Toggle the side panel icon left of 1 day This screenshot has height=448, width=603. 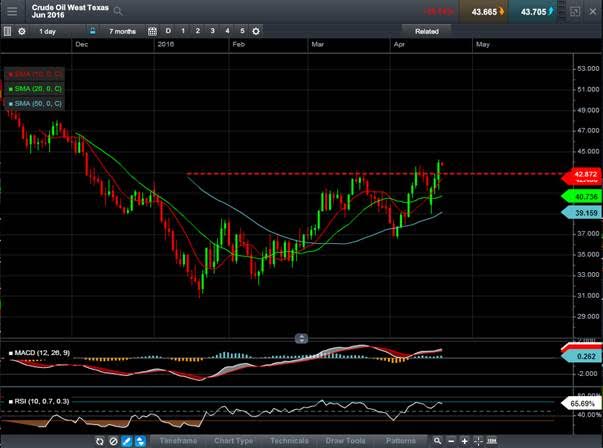coord(7,31)
